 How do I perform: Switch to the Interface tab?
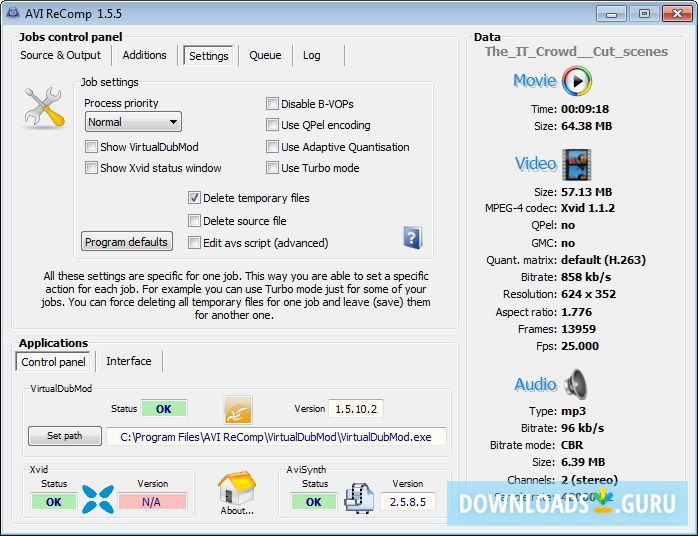pyautogui.click(x=129, y=361)
